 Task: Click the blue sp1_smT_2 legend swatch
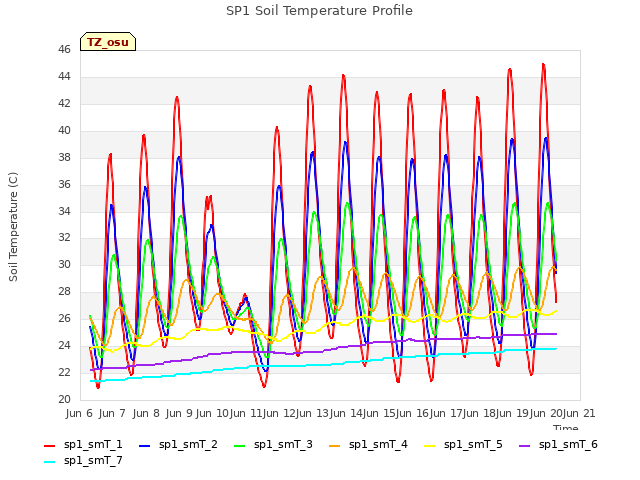point(144,446)
